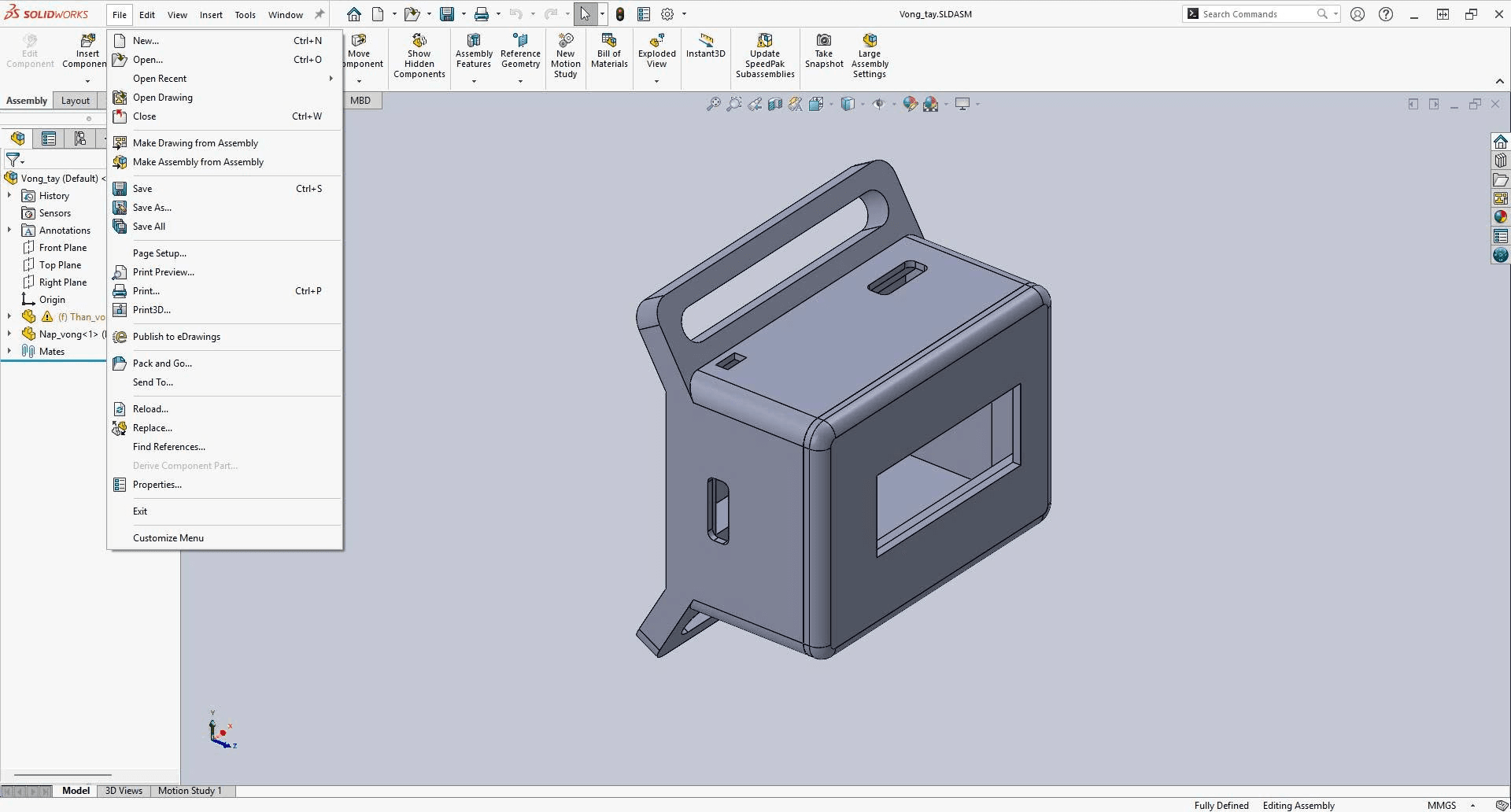1511x812 pixels.
Task: Click the Zoom to Fit icon
Action: (713, 104)
